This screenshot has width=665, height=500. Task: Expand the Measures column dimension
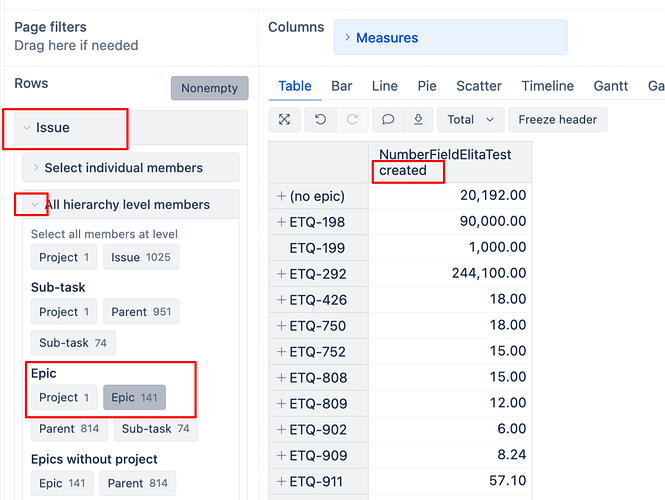tap(348, 38)
